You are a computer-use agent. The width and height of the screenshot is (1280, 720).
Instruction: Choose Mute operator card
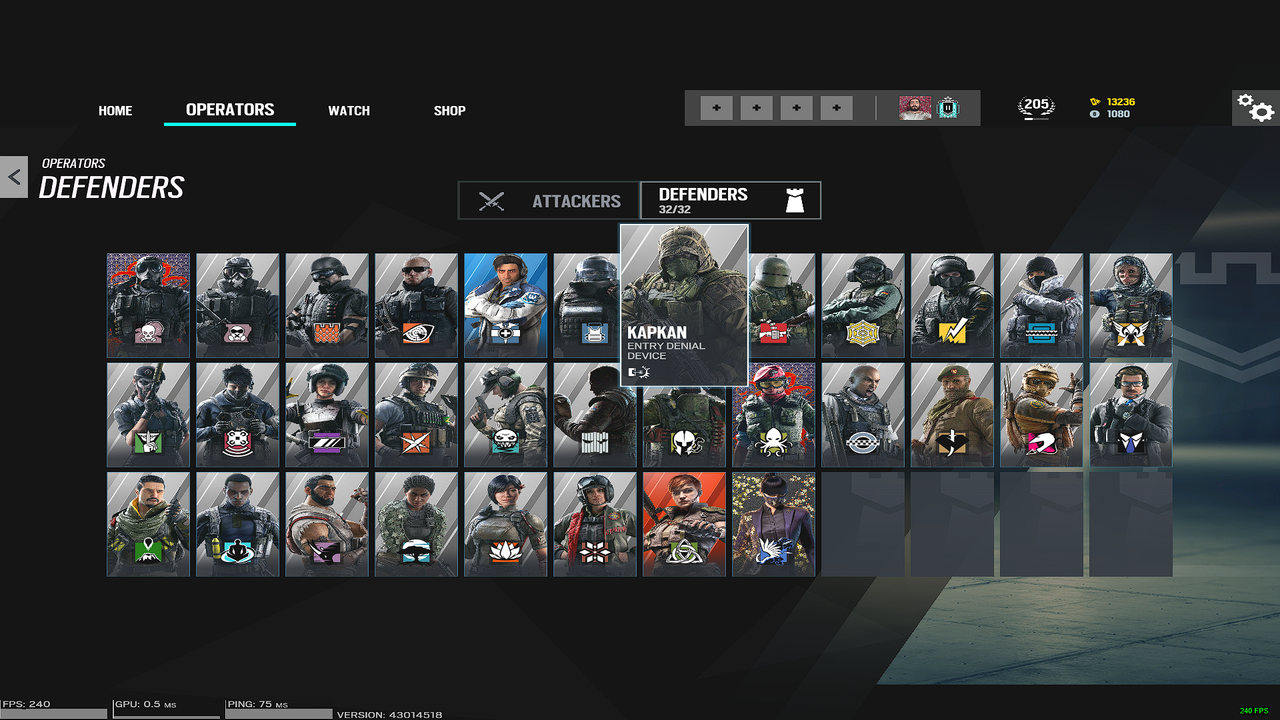click(x=237, y=305)
